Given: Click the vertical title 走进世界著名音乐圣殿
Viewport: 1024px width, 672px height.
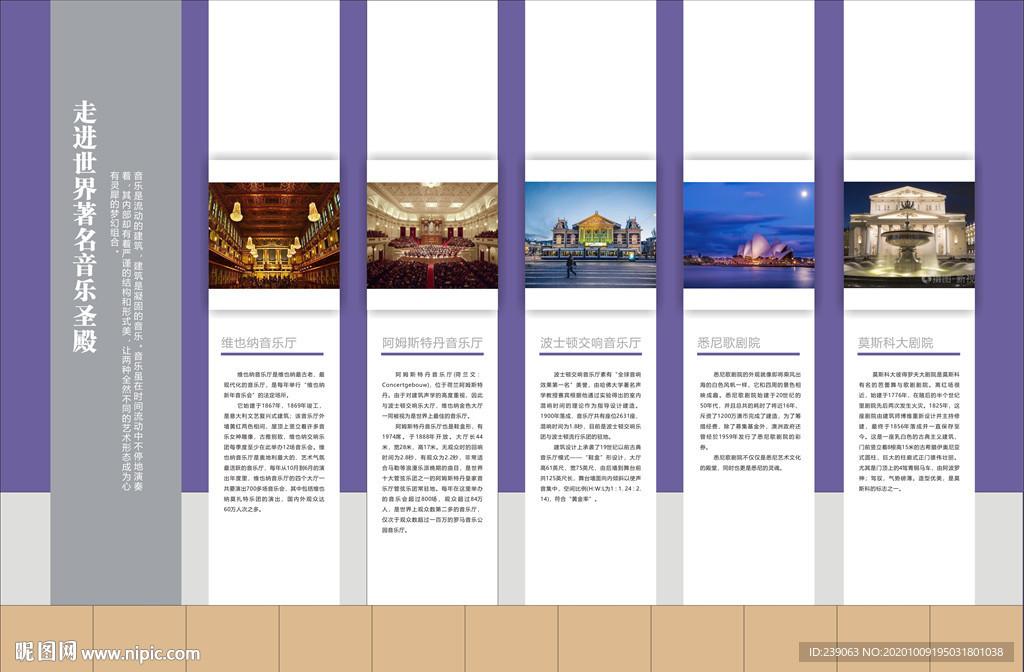Looking at the screenshot, I should [85, 227].
